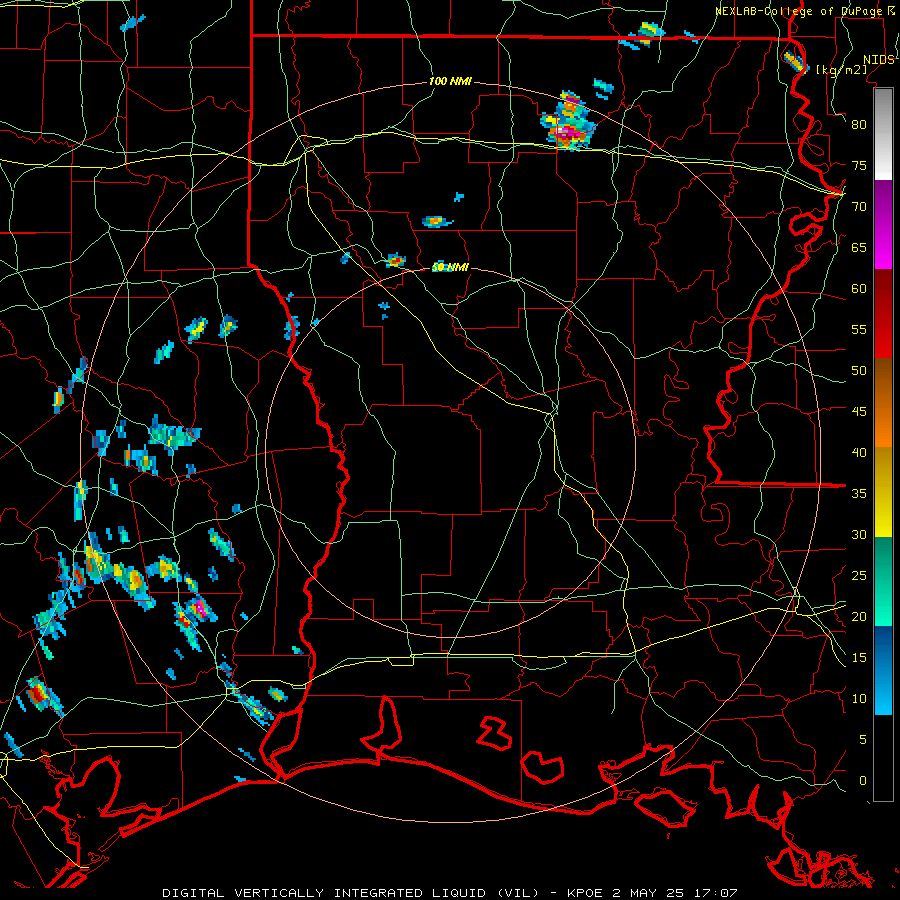
Task: Click the 40 value on the scale
Action: tap(859, 452)
